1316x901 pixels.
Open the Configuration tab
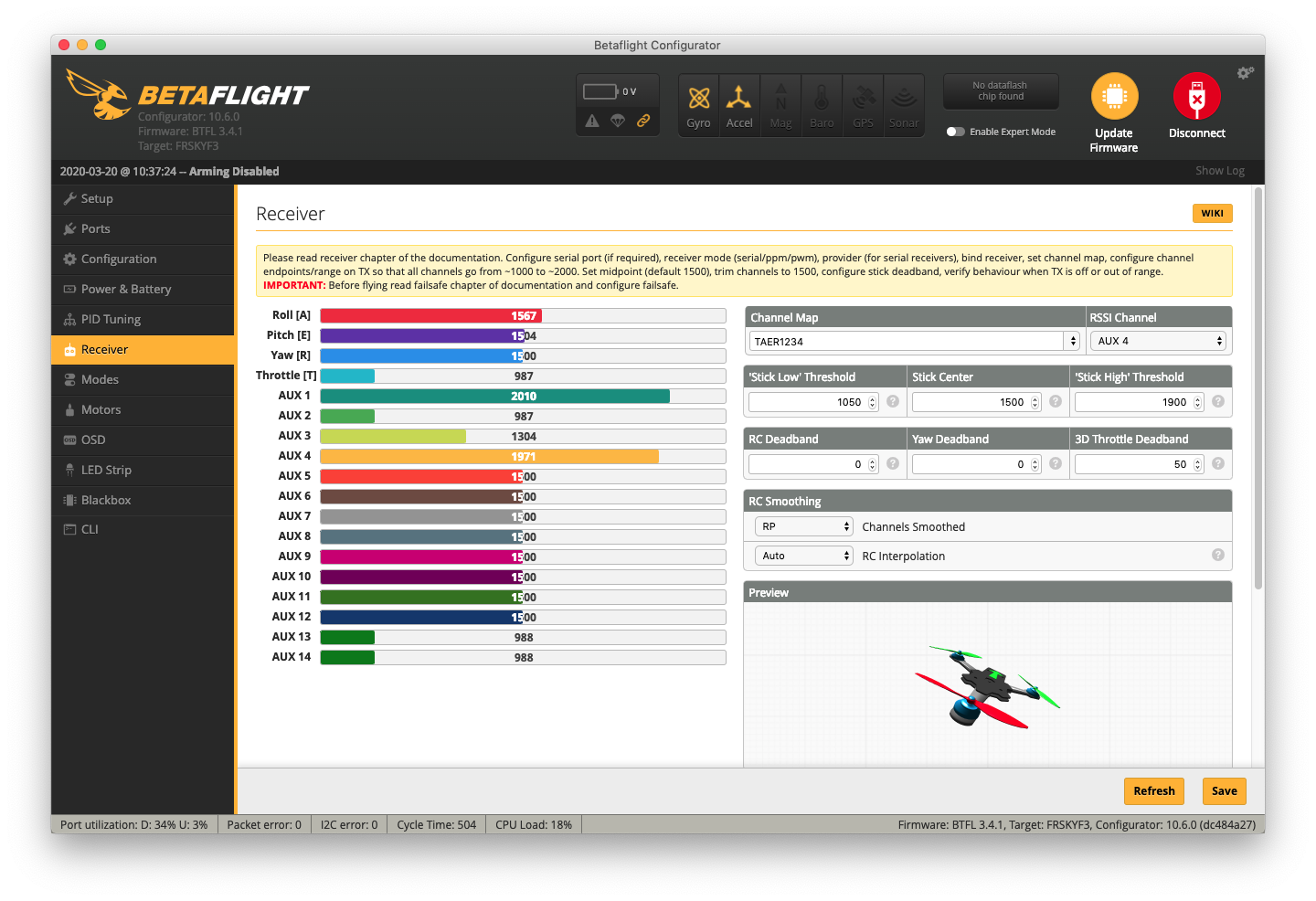pos(143,259)
